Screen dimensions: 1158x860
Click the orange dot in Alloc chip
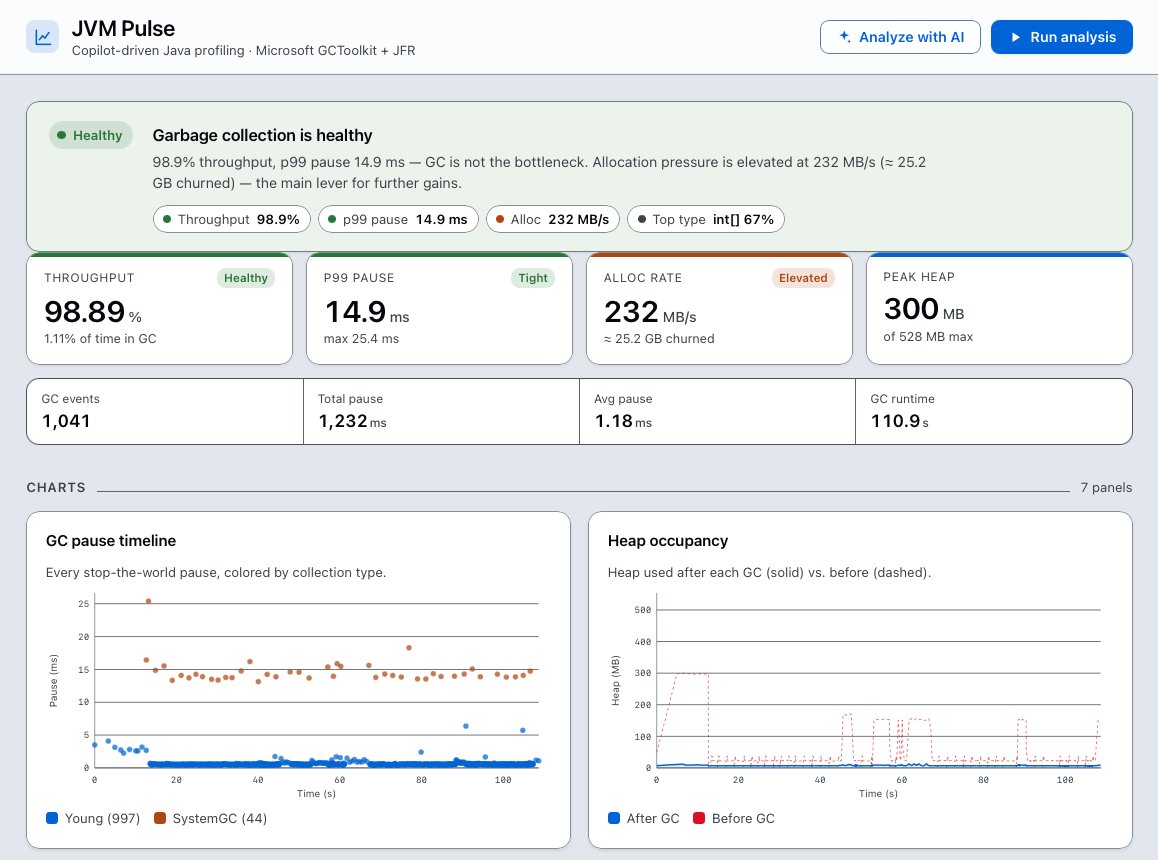click(x=500, y=219)
